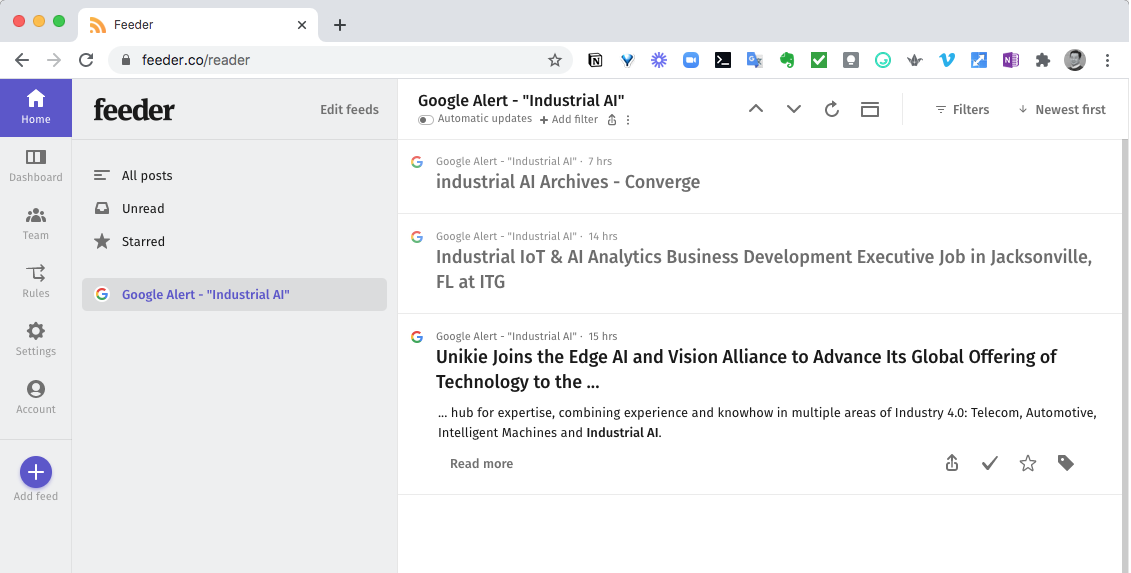The height and width of the screenshot is (573, 1131).
Task: Click Edit feeds
Action: coord(349,110)
